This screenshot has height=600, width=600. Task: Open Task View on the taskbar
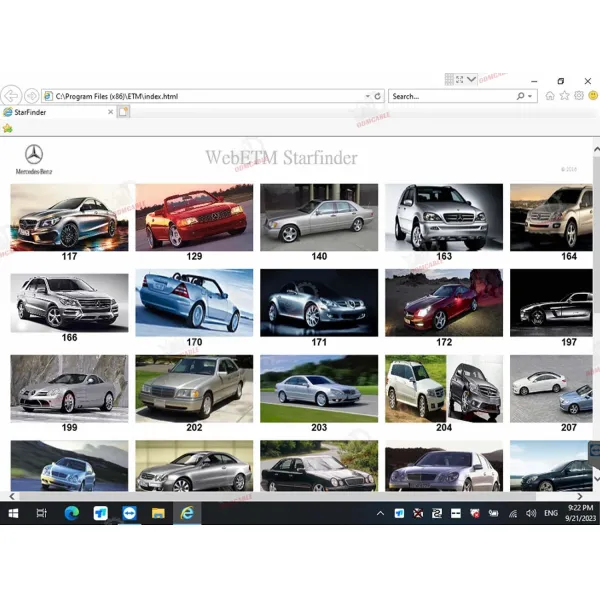pos(41,513)
